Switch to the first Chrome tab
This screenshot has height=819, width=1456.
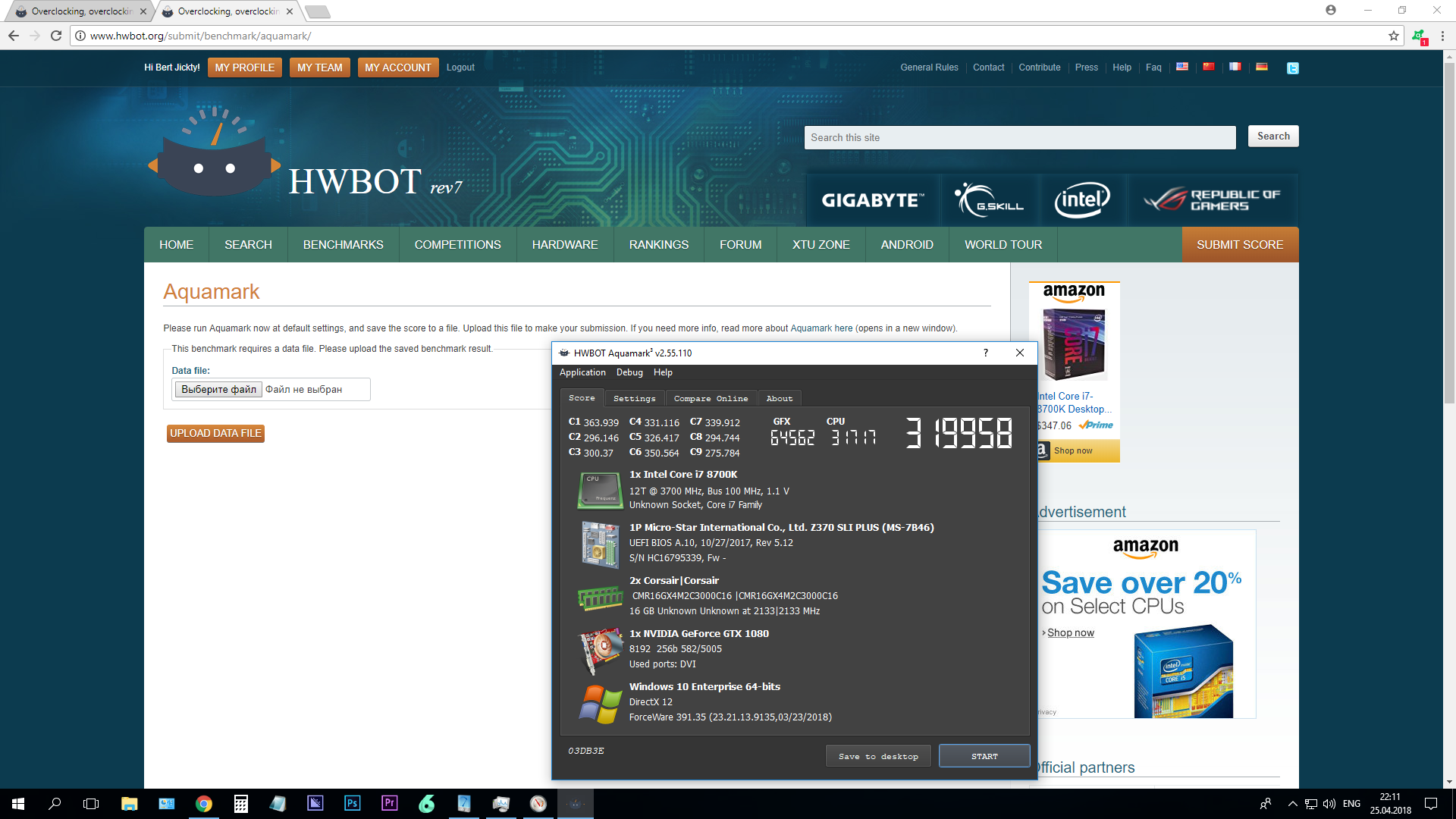pos(80,11)
